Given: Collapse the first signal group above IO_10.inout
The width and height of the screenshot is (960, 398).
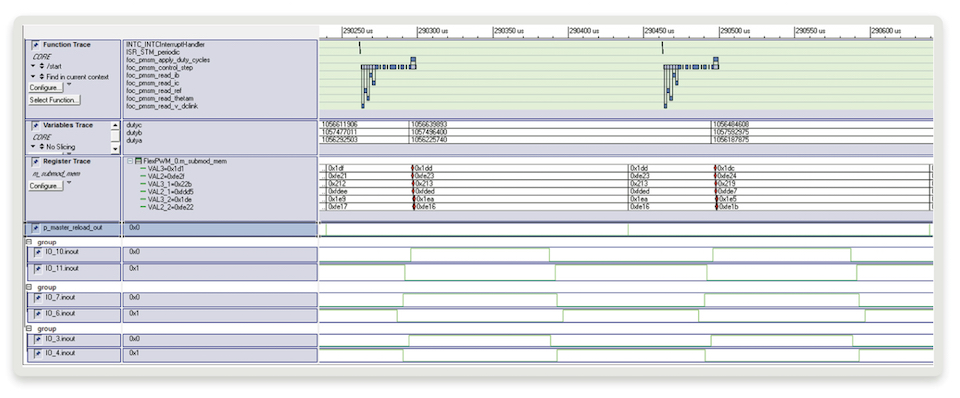Looking at the screenshot, I should click(29, 242).
